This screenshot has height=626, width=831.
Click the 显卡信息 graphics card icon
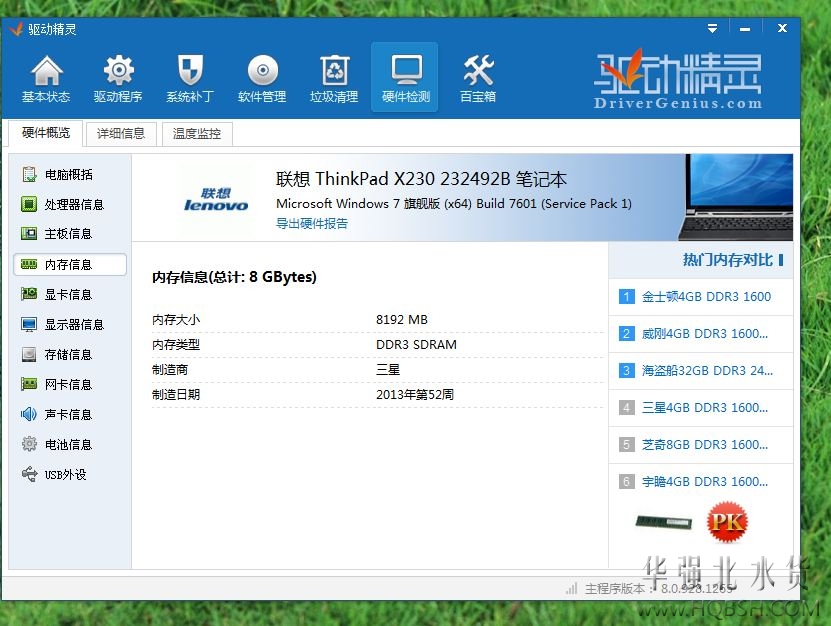29,294
